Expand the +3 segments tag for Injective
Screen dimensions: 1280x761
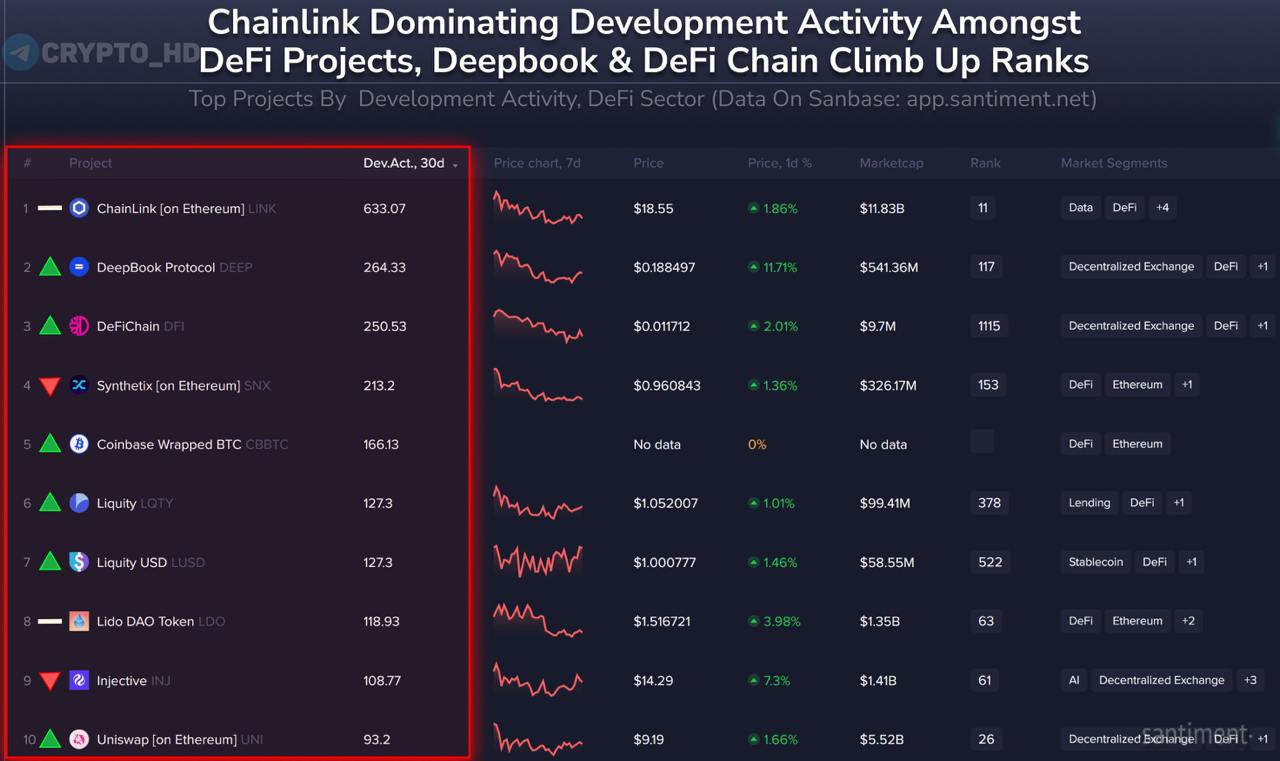coord(1250,680)
